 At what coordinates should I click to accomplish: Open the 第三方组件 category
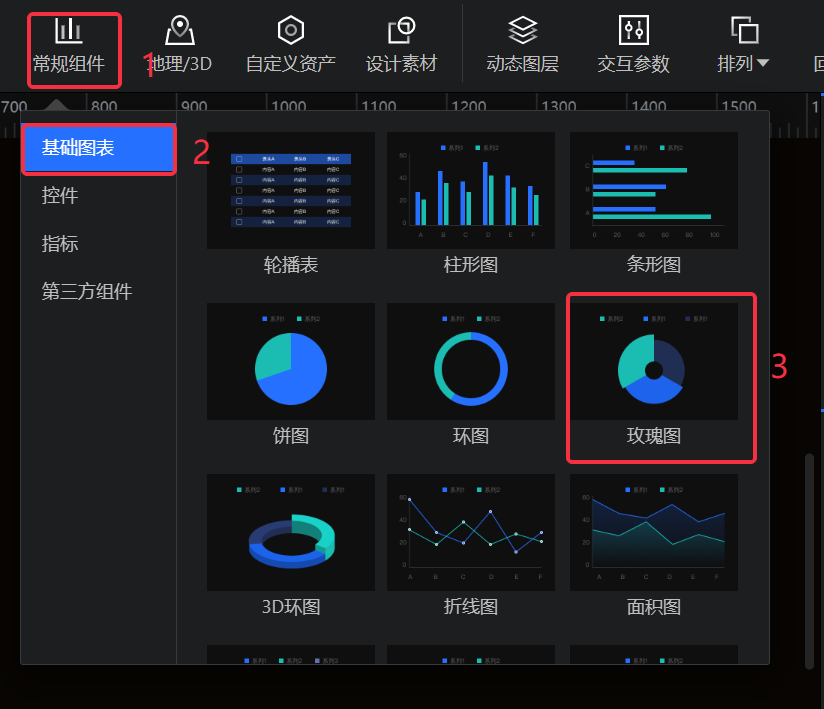(x=87, y=292)
